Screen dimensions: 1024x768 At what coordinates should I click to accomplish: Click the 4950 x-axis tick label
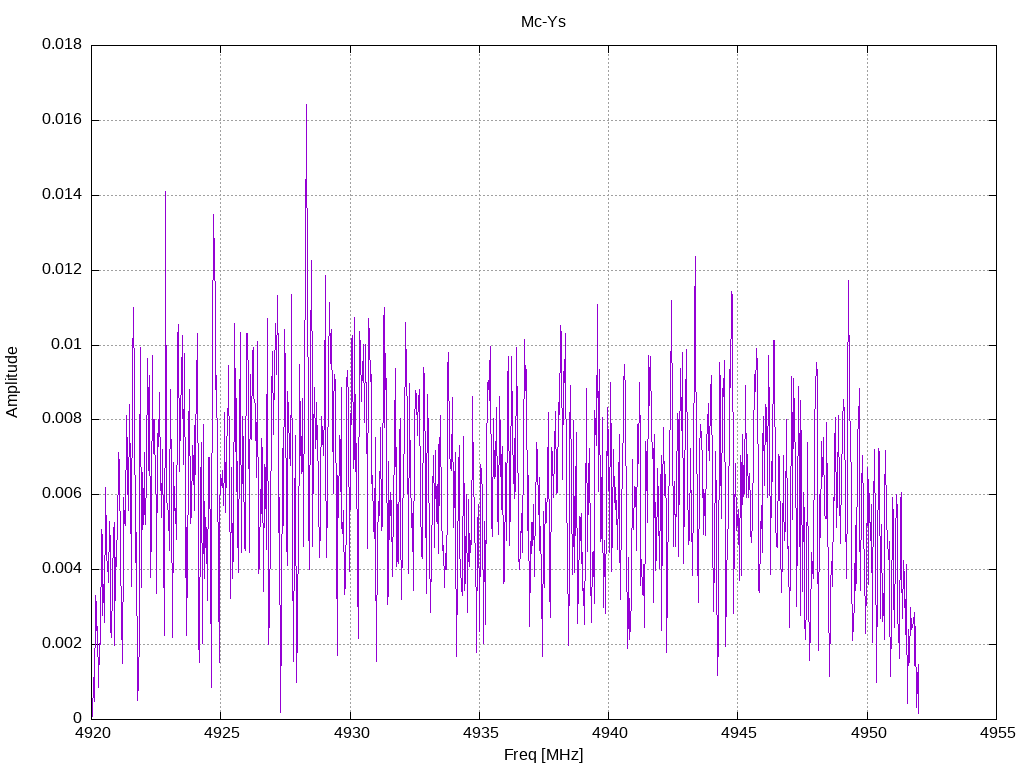(868, 733)
